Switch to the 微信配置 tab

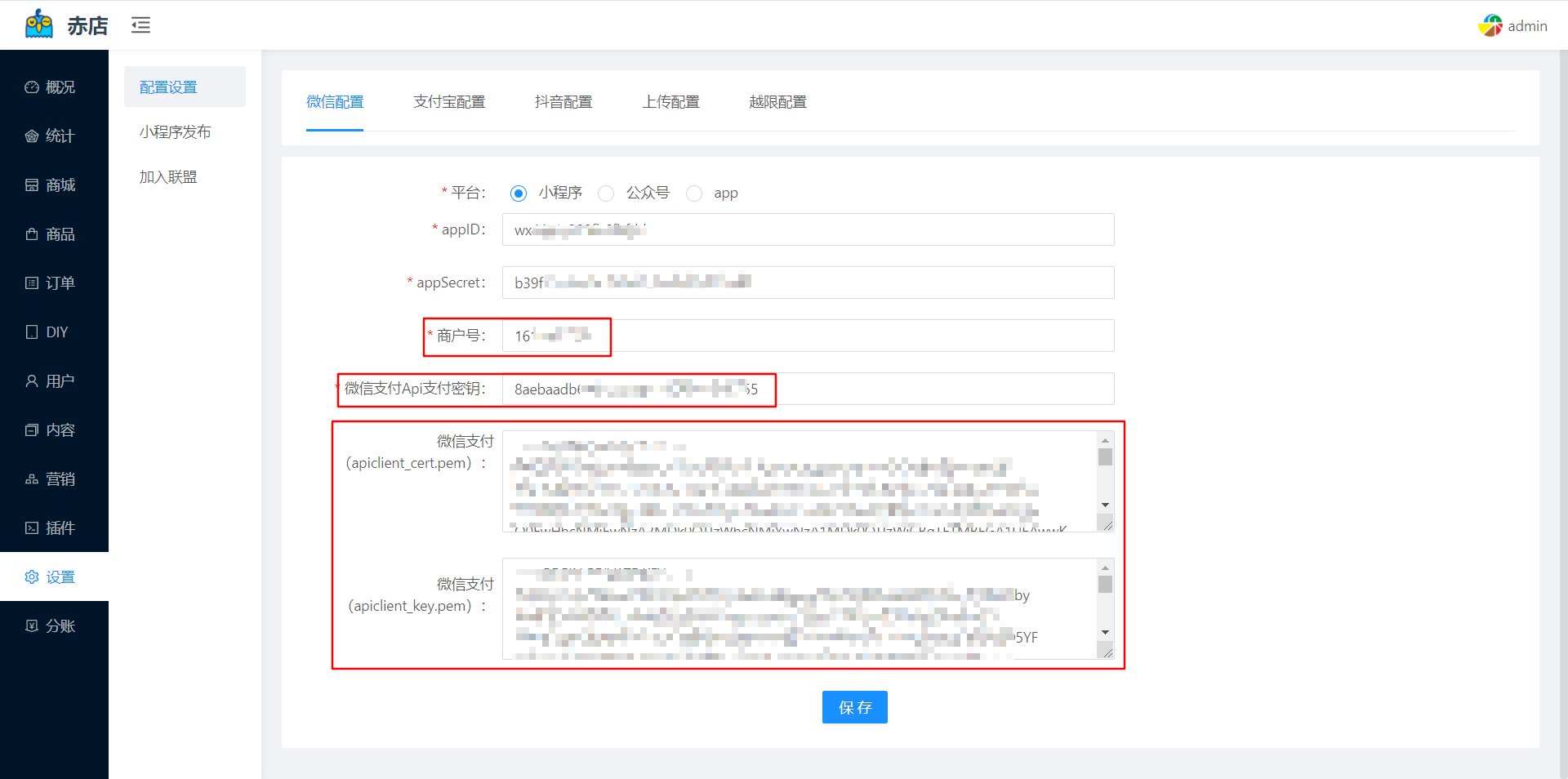click(335, 102)
